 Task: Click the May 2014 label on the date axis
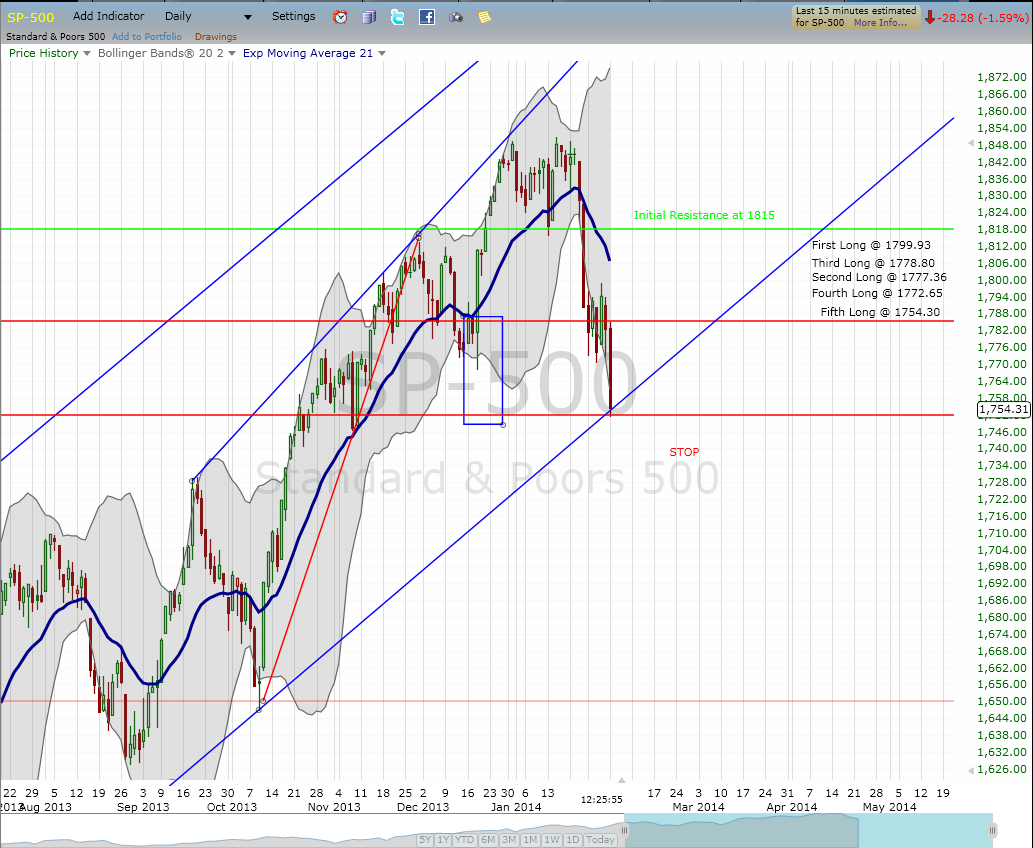tap(889, 806)
